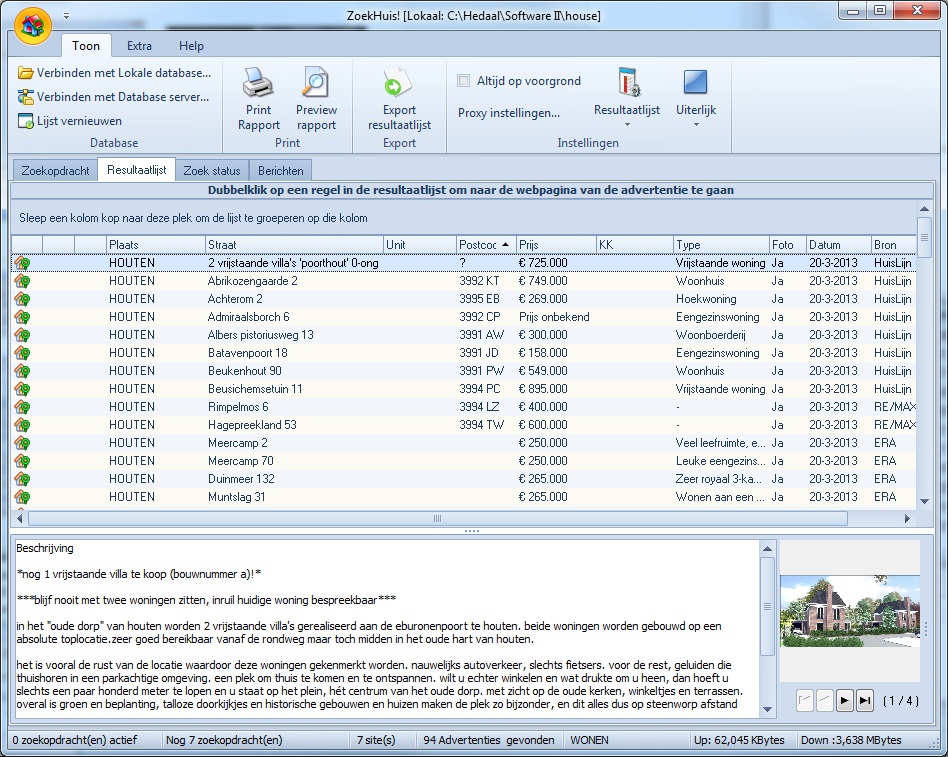Enable Altijd op voorgrond checkbox

point(464,80)
